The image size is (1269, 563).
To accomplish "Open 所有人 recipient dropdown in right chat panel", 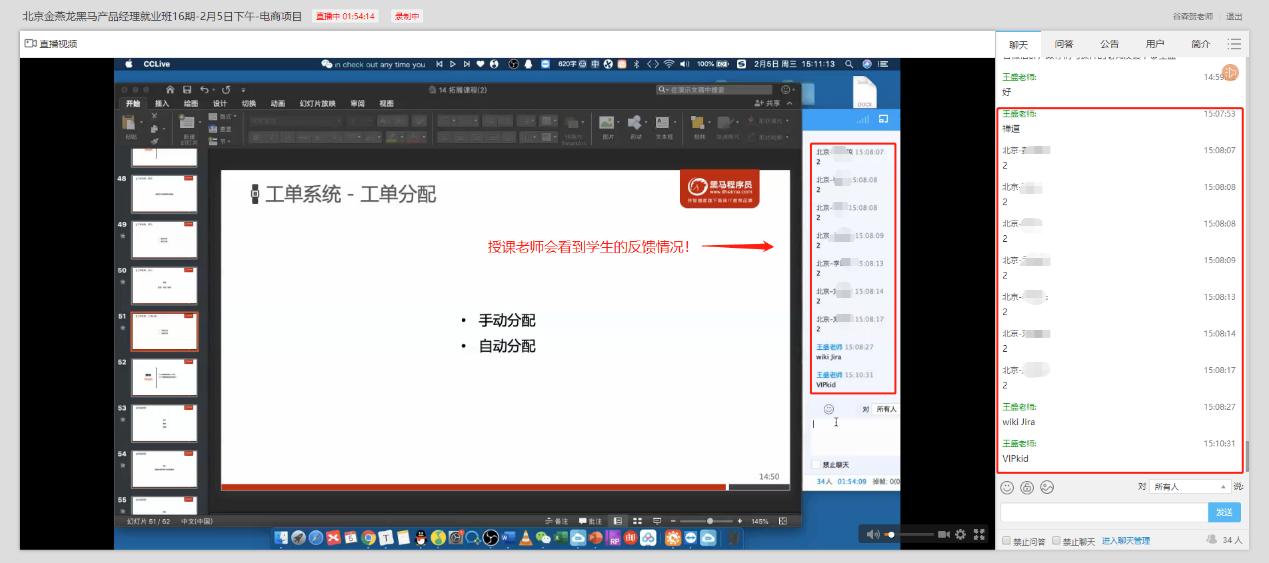I will coord(1190,487).
